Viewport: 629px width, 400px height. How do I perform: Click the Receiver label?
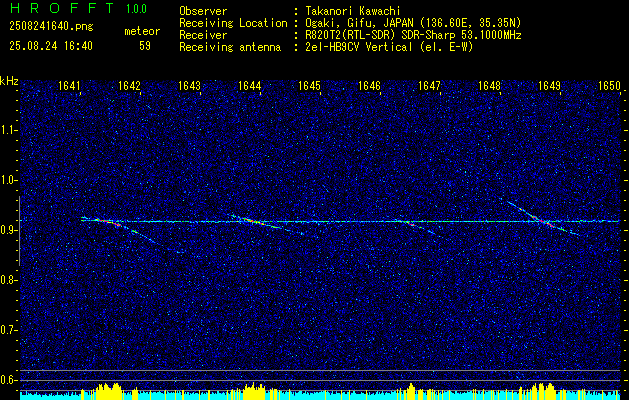click(203, 35)
